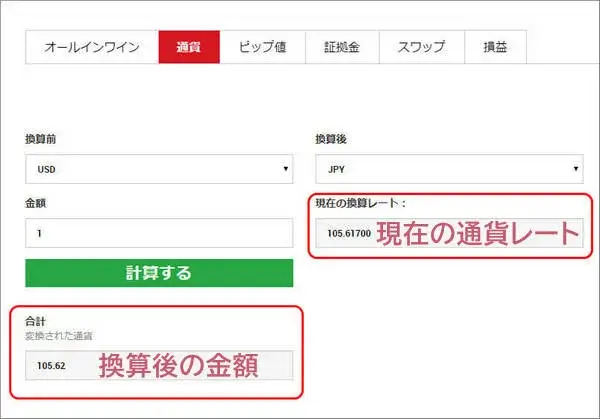Click the 変換された通貨 subtitle text
600x419 pixels.
pyautogui.click(x=59, y=336)
